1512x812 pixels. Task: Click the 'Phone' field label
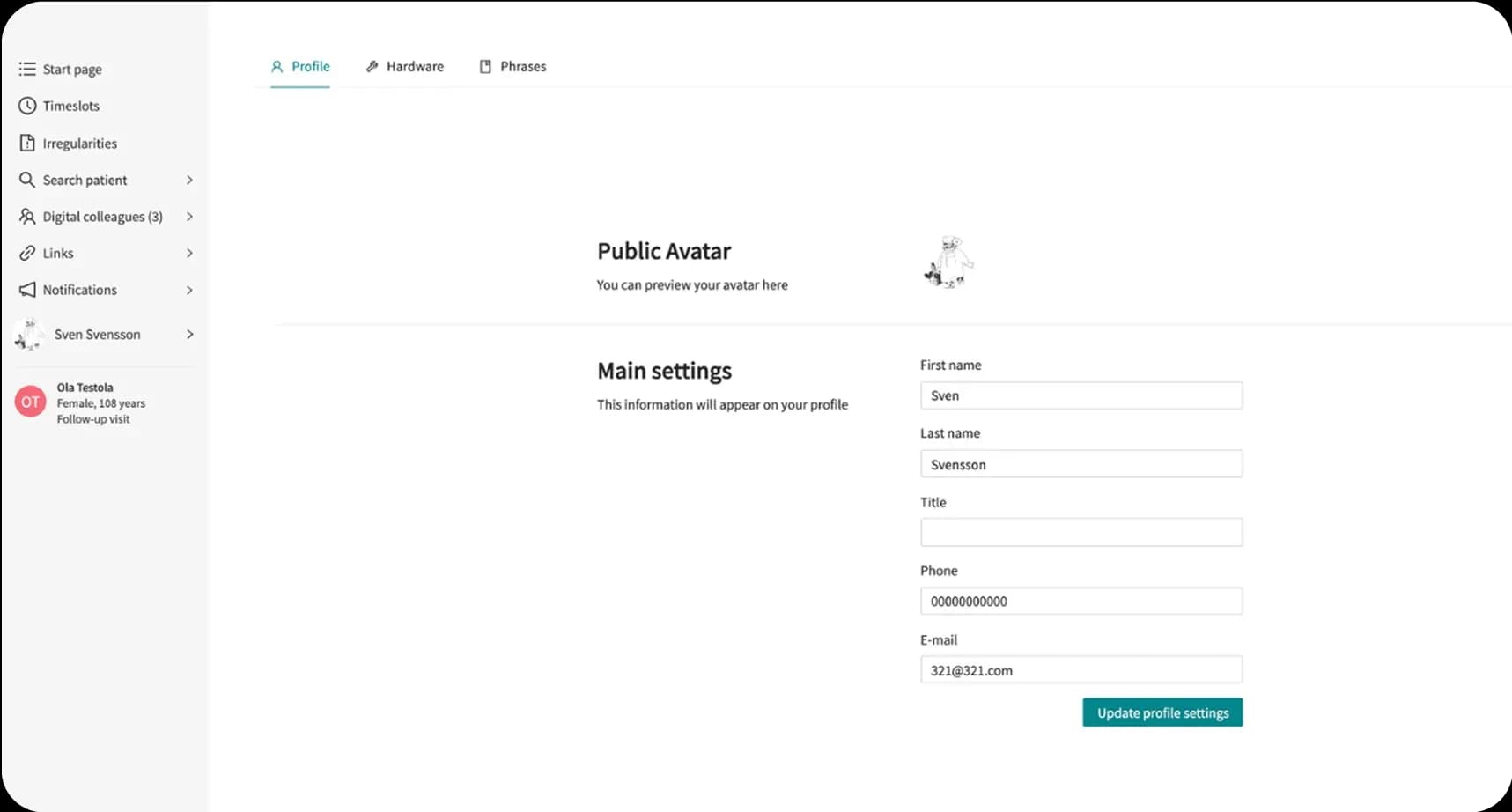pyautogui.click(x=939, y=571)
